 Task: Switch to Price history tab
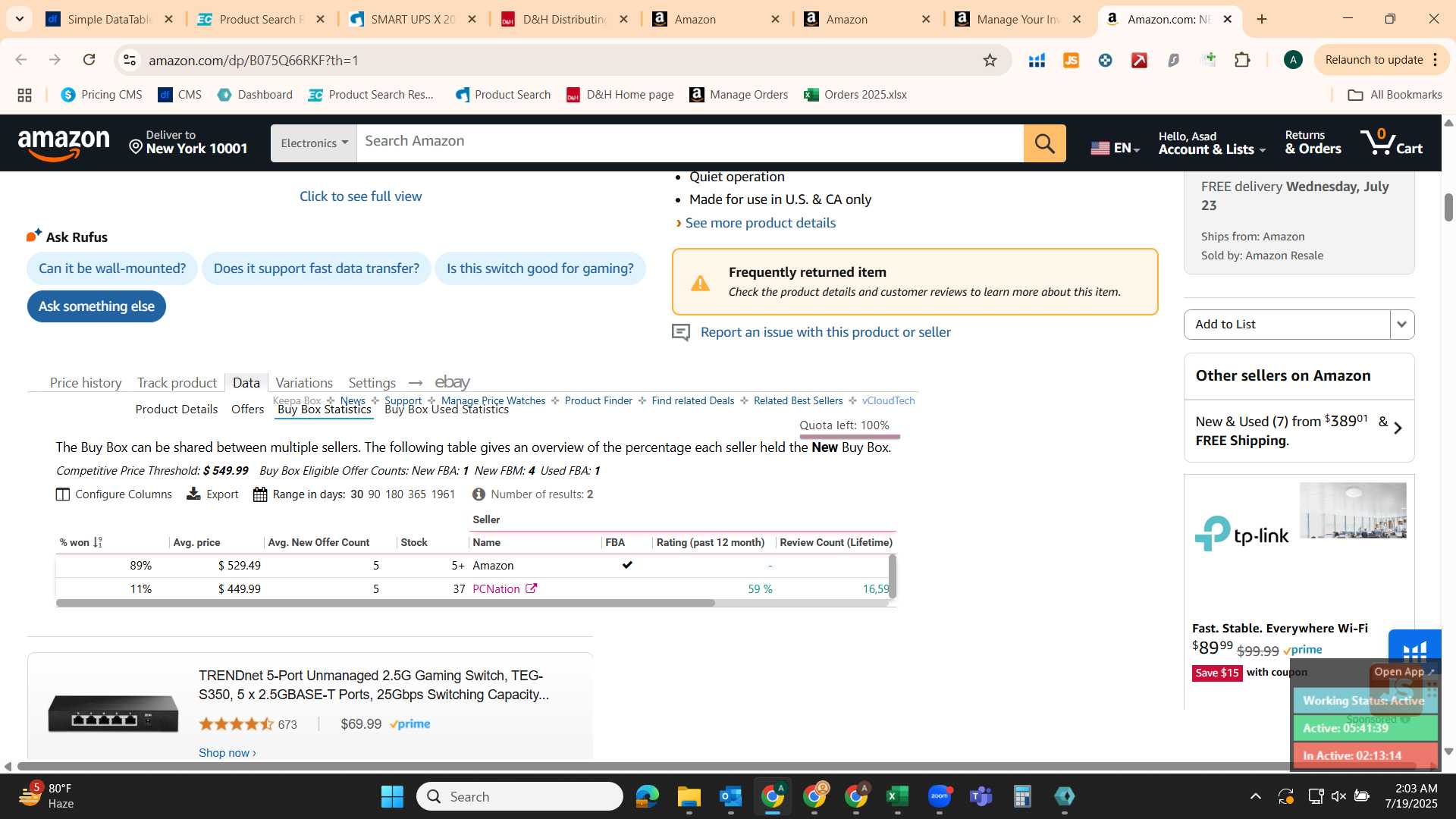tap(86, 383)
